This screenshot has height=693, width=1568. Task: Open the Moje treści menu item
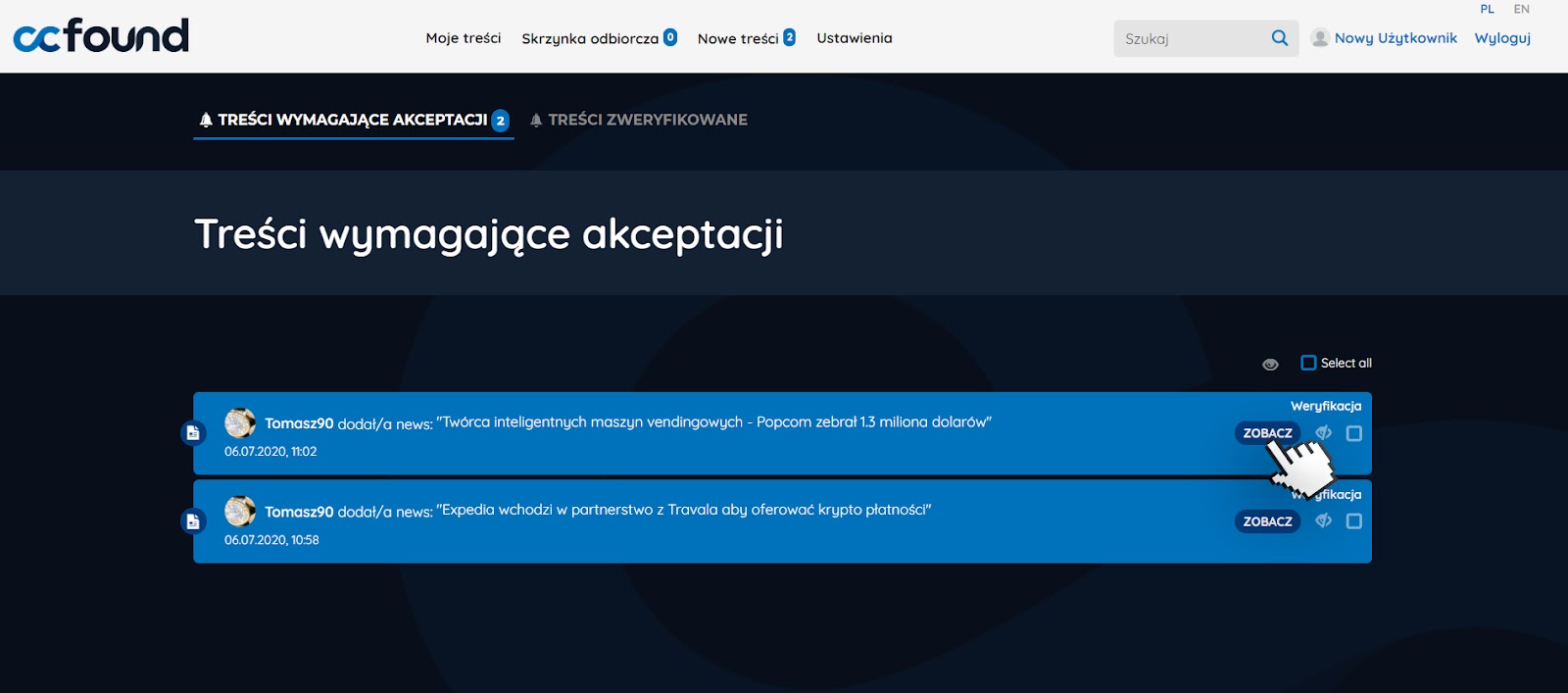point(464,38)
